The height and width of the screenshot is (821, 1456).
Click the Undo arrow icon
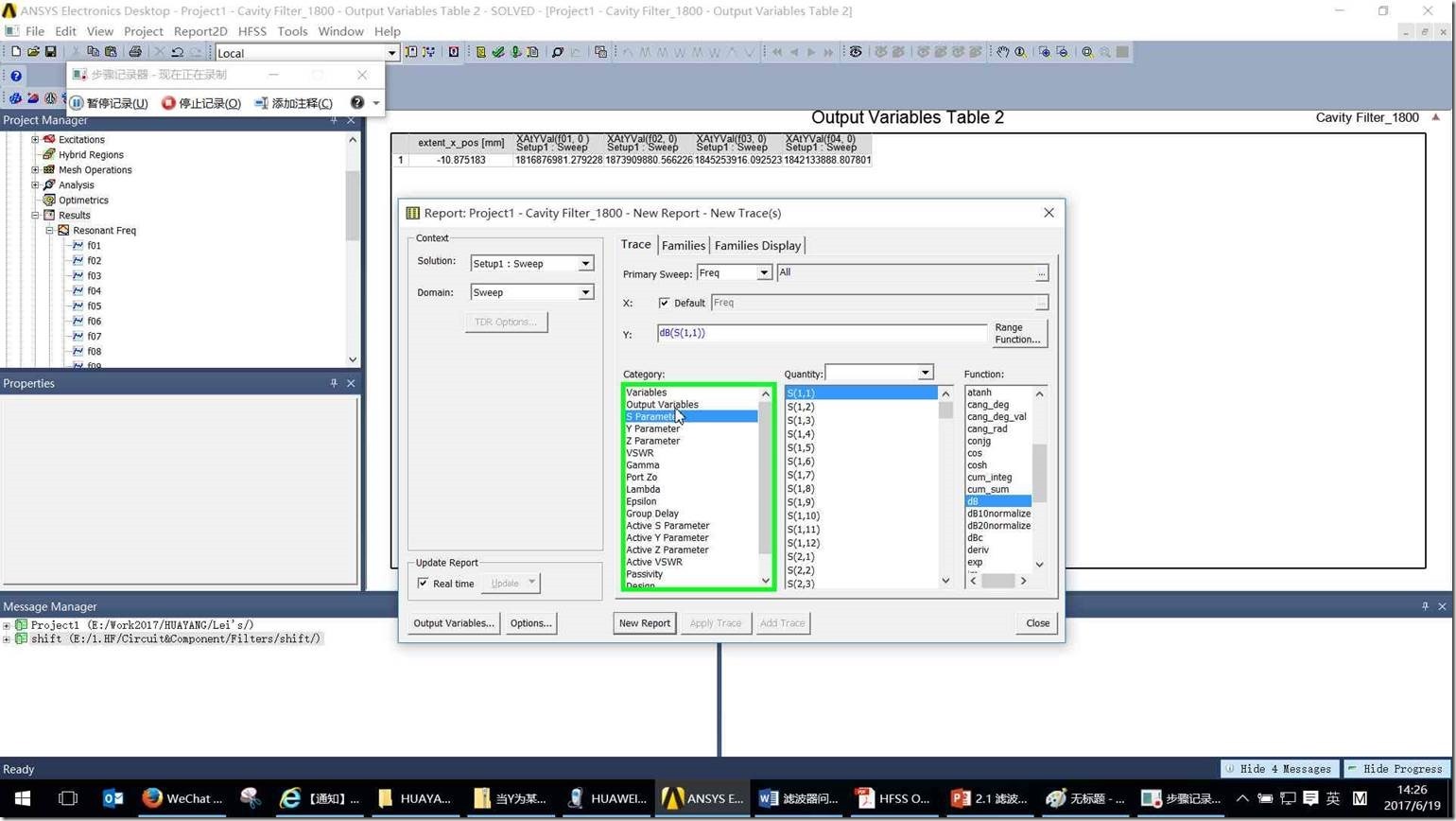pos(177,52)
